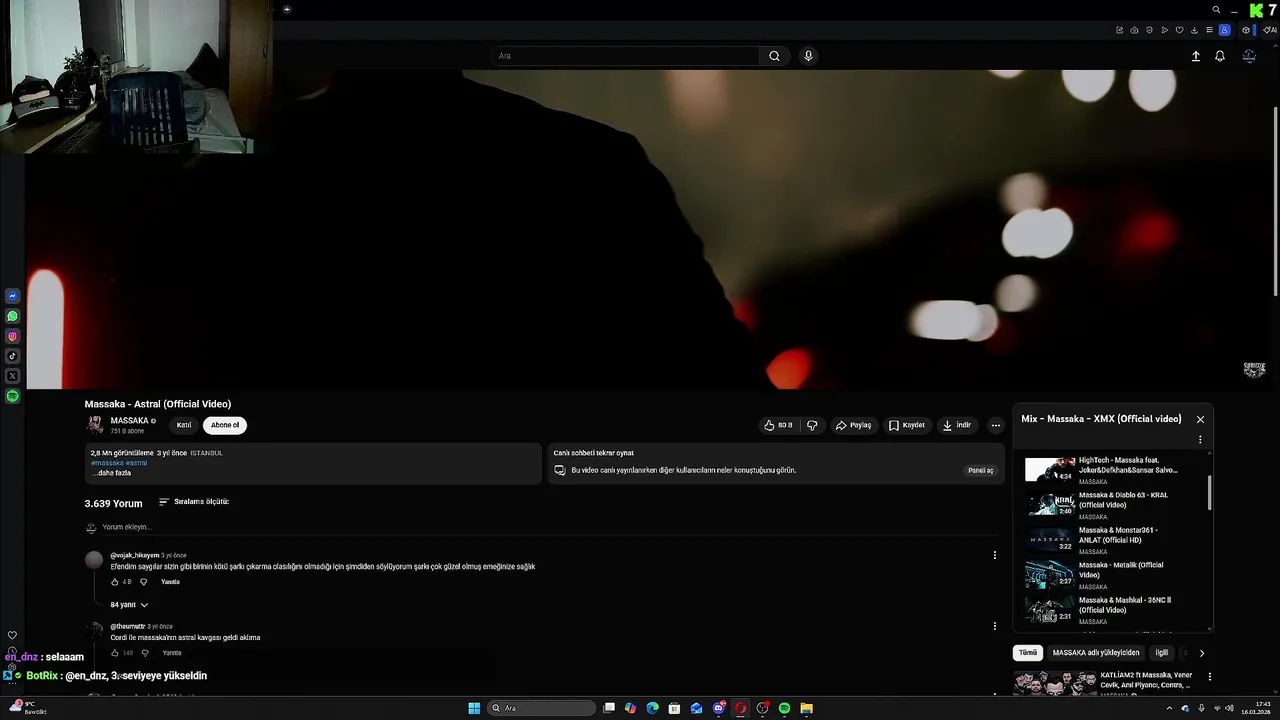Open YouTube notifications bell
This screenshot has width=1280, height=720.
(1220, 56)
